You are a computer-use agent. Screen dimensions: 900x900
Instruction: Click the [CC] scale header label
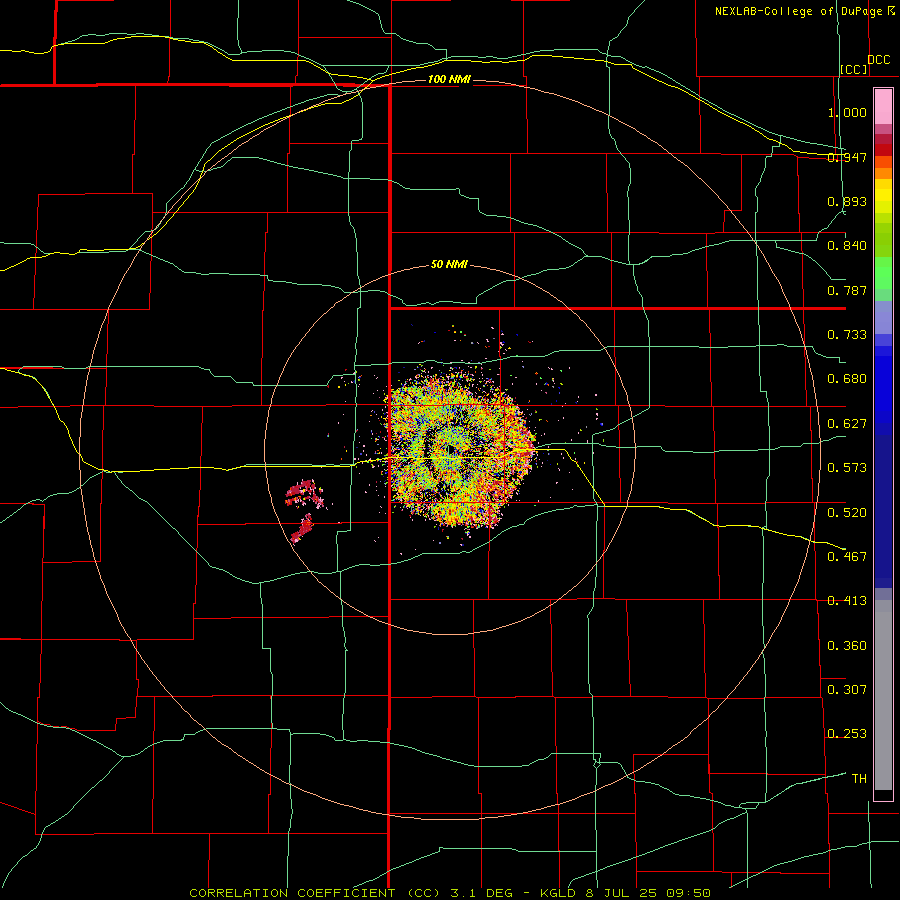[854, 69]
